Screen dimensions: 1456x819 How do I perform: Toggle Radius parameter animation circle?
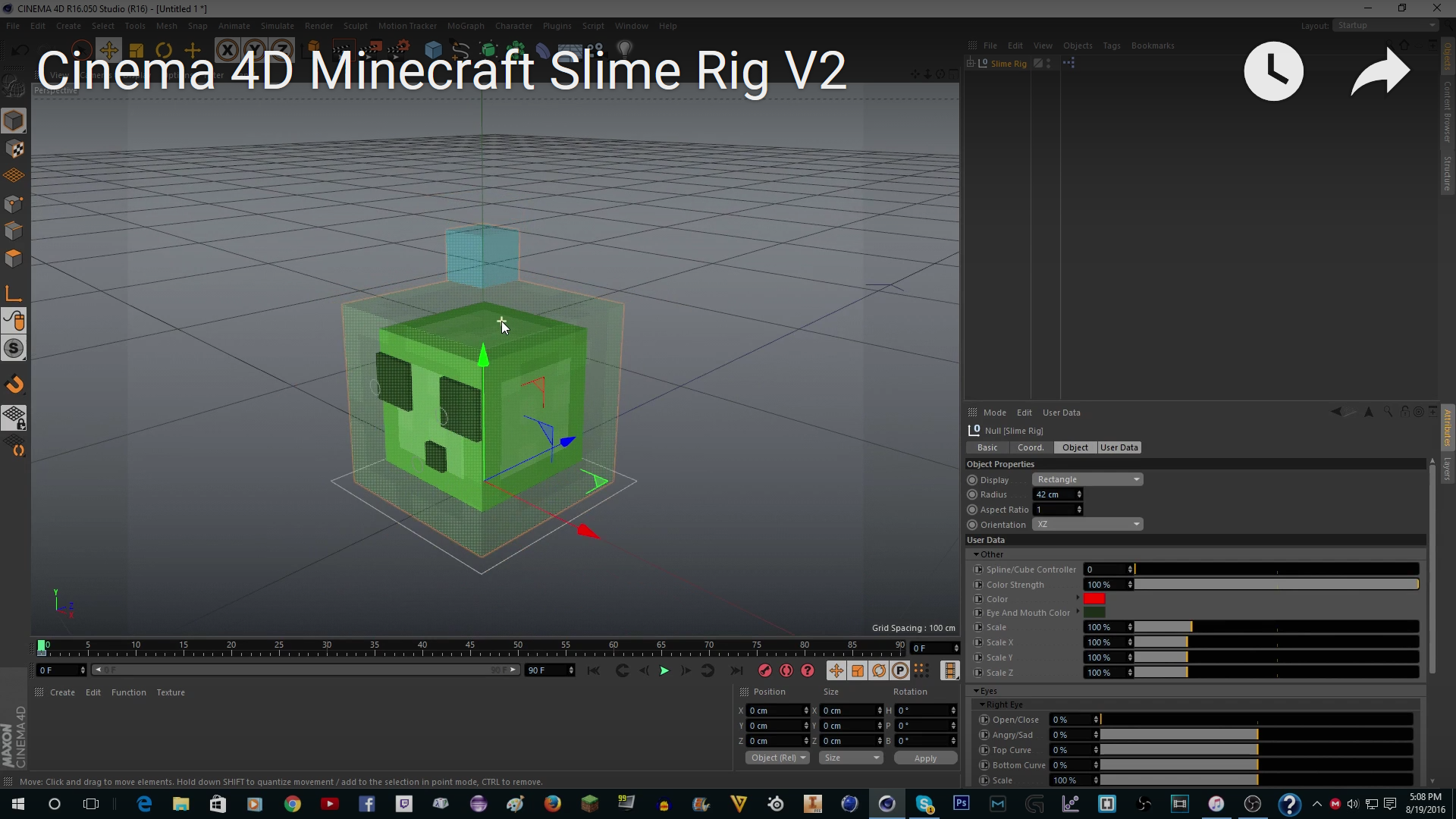point(972,494)
